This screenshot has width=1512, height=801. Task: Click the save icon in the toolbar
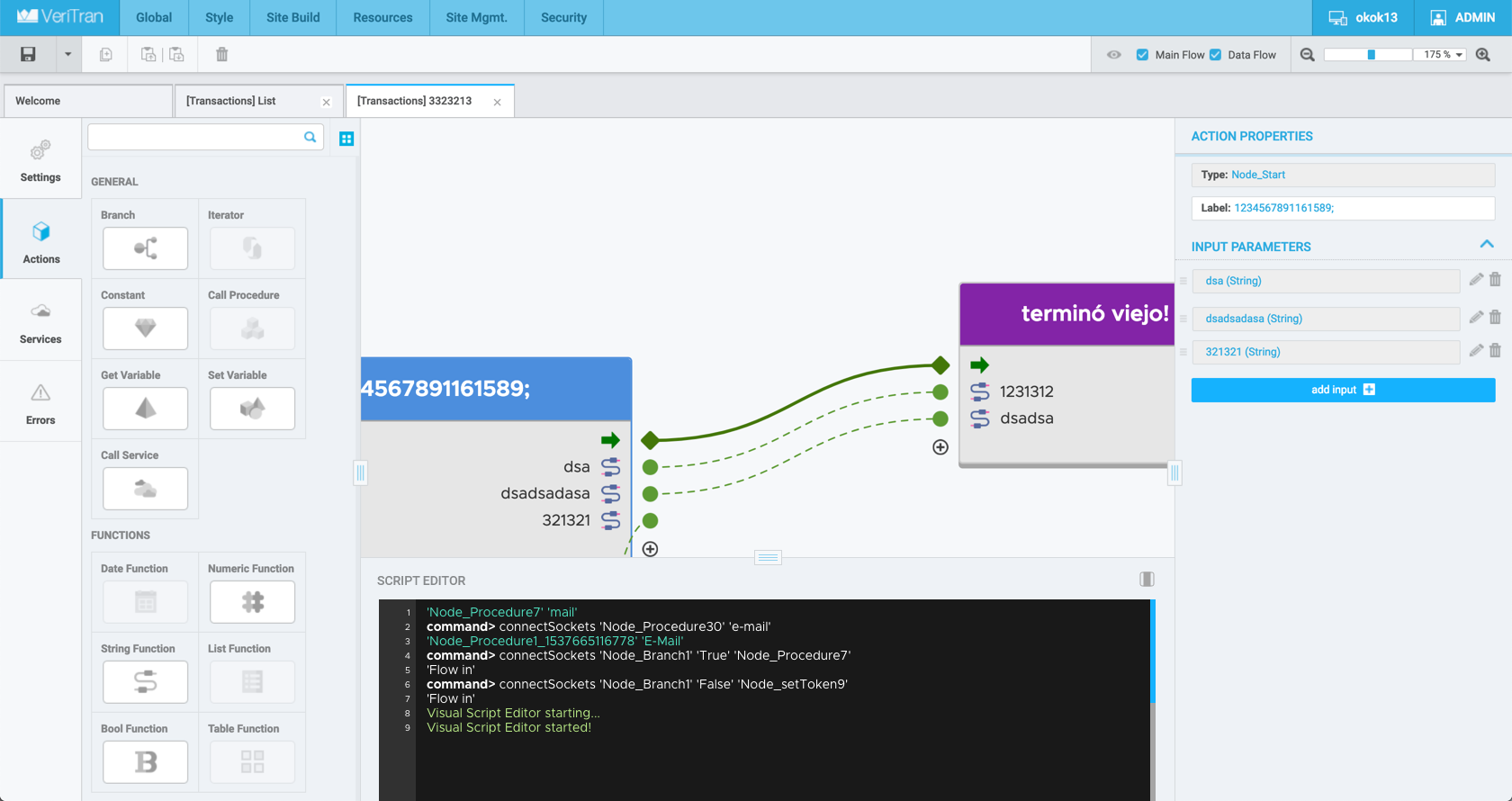28,55
